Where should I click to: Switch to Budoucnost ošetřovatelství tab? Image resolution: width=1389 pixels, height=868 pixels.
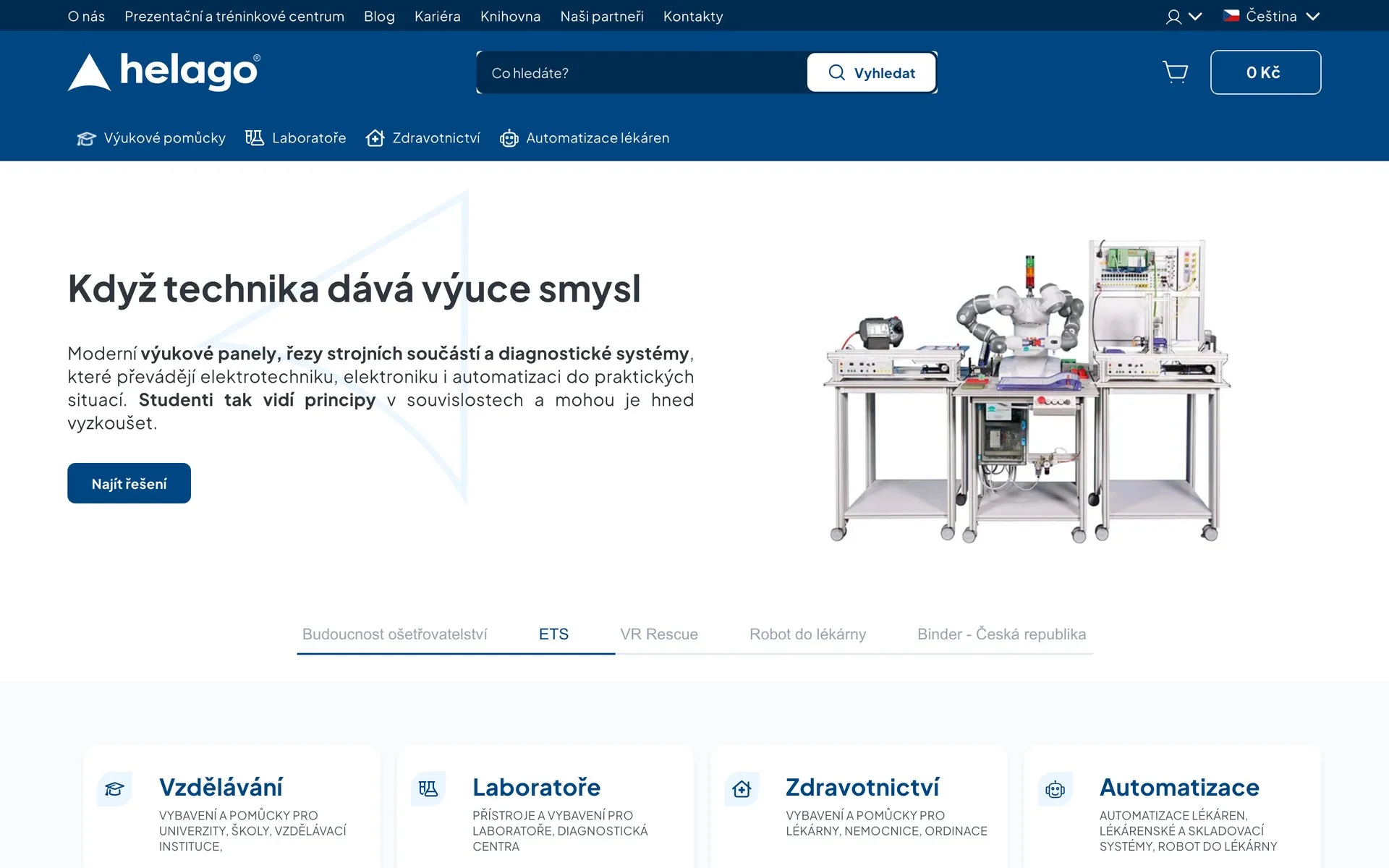pos(394,634)
